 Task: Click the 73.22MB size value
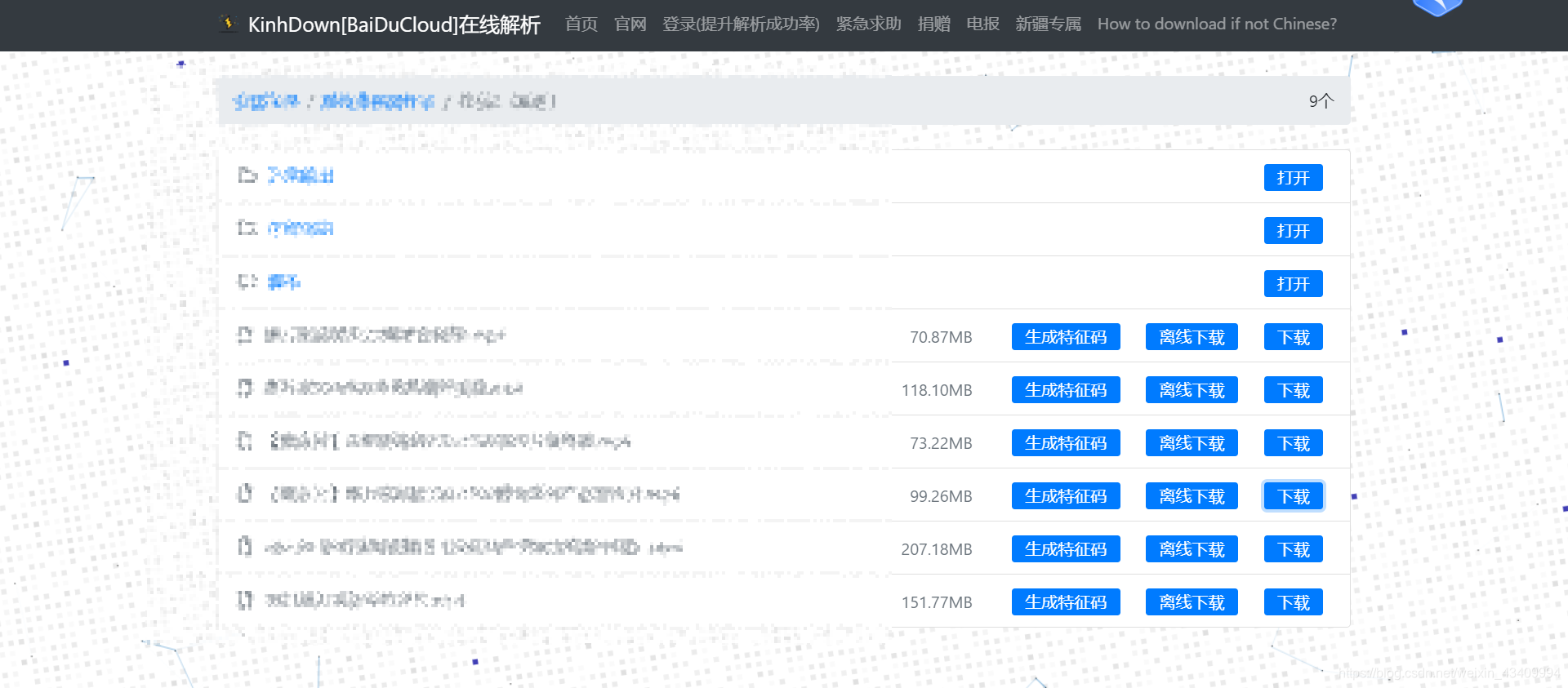(x=941, y=443)
